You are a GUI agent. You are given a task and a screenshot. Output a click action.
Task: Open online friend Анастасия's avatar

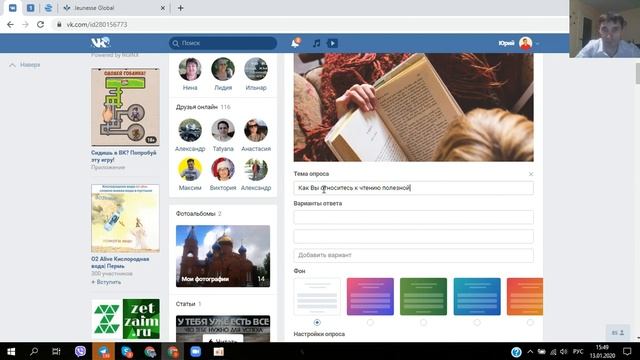tap(256, 130)
